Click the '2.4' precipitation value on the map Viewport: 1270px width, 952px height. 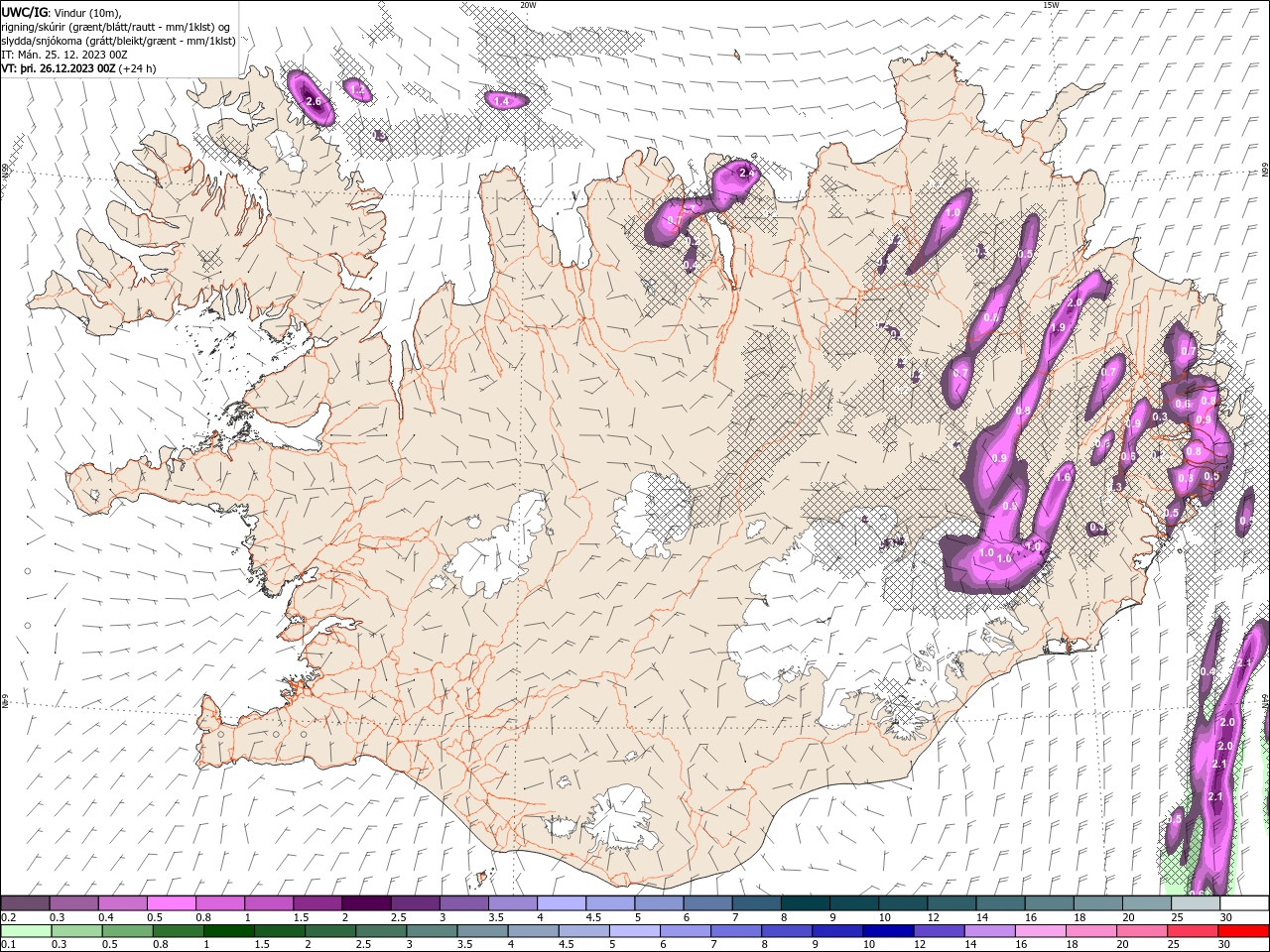pyautogui.click(x=747, y=173)
